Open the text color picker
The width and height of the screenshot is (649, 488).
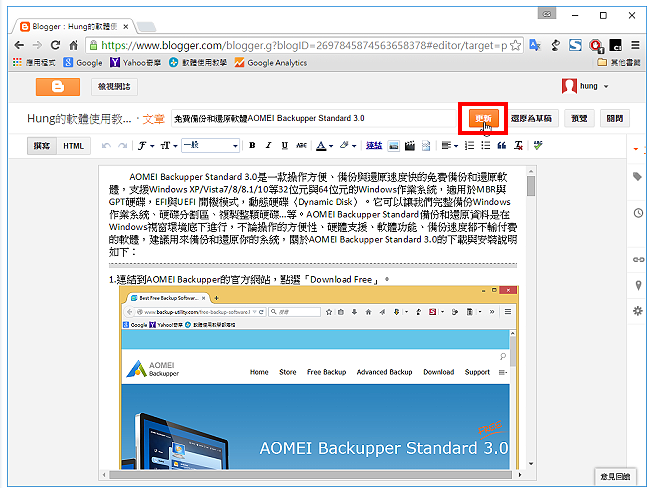tap(324, 146)
